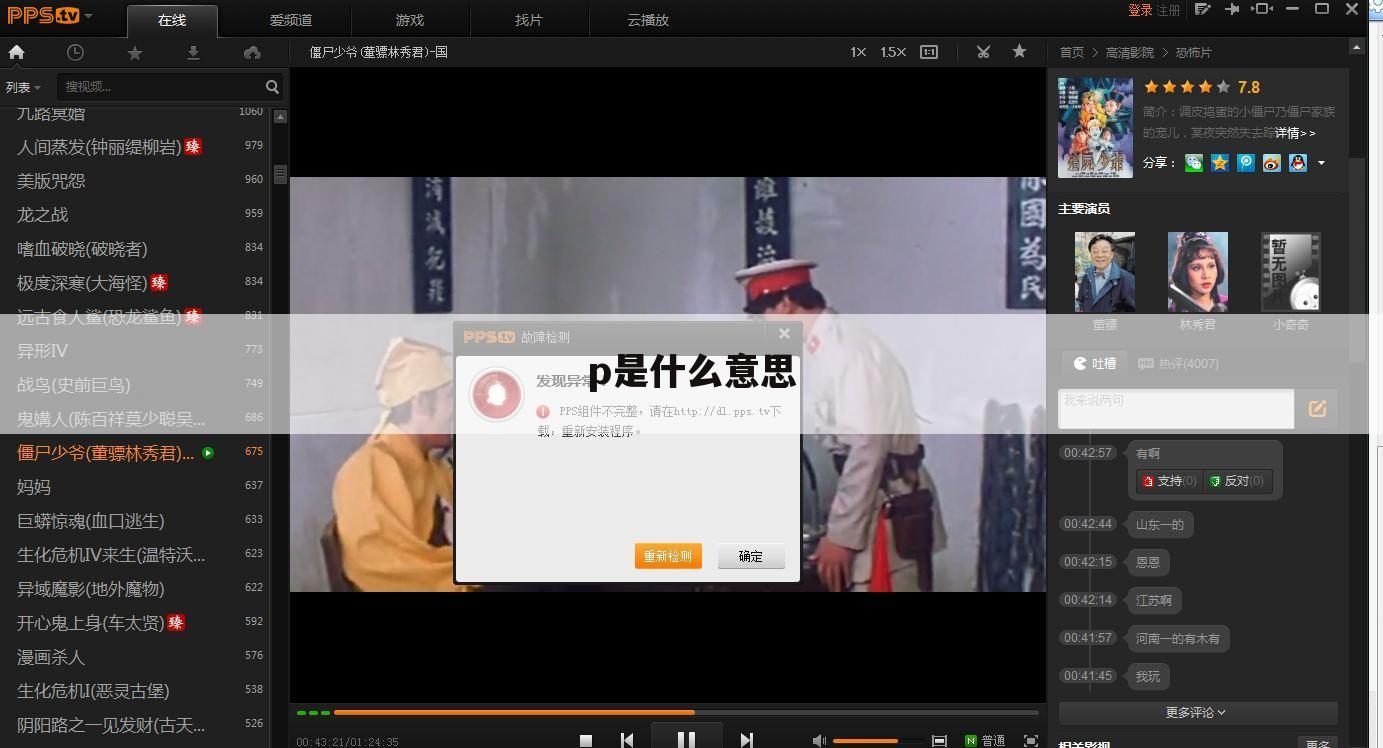This screenshot has height=748, width=1383.
Task: Open PPS.tv logo main menu arrow
Action: pos(89,16)
